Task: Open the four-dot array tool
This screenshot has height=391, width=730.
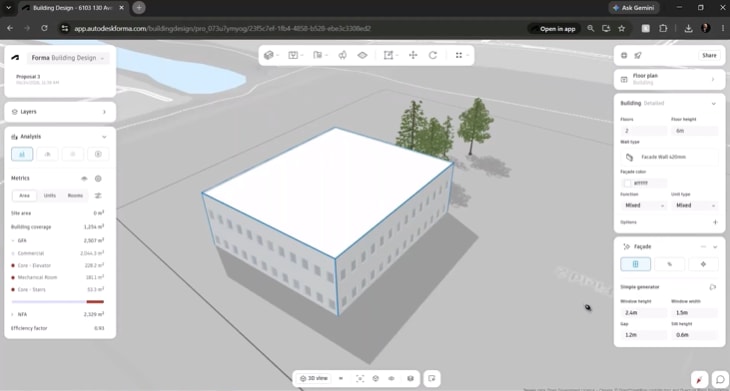Action: tap(459, 55)
